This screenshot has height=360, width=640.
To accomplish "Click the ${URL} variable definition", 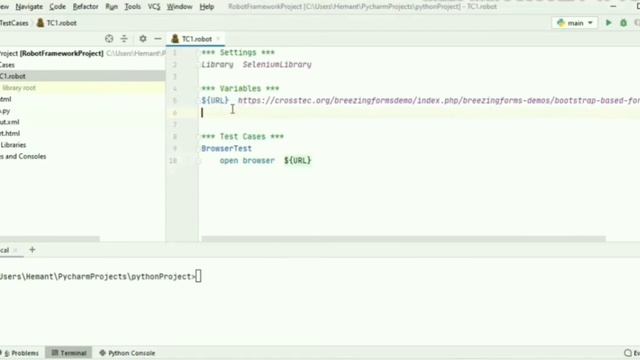I will [215, 100].
